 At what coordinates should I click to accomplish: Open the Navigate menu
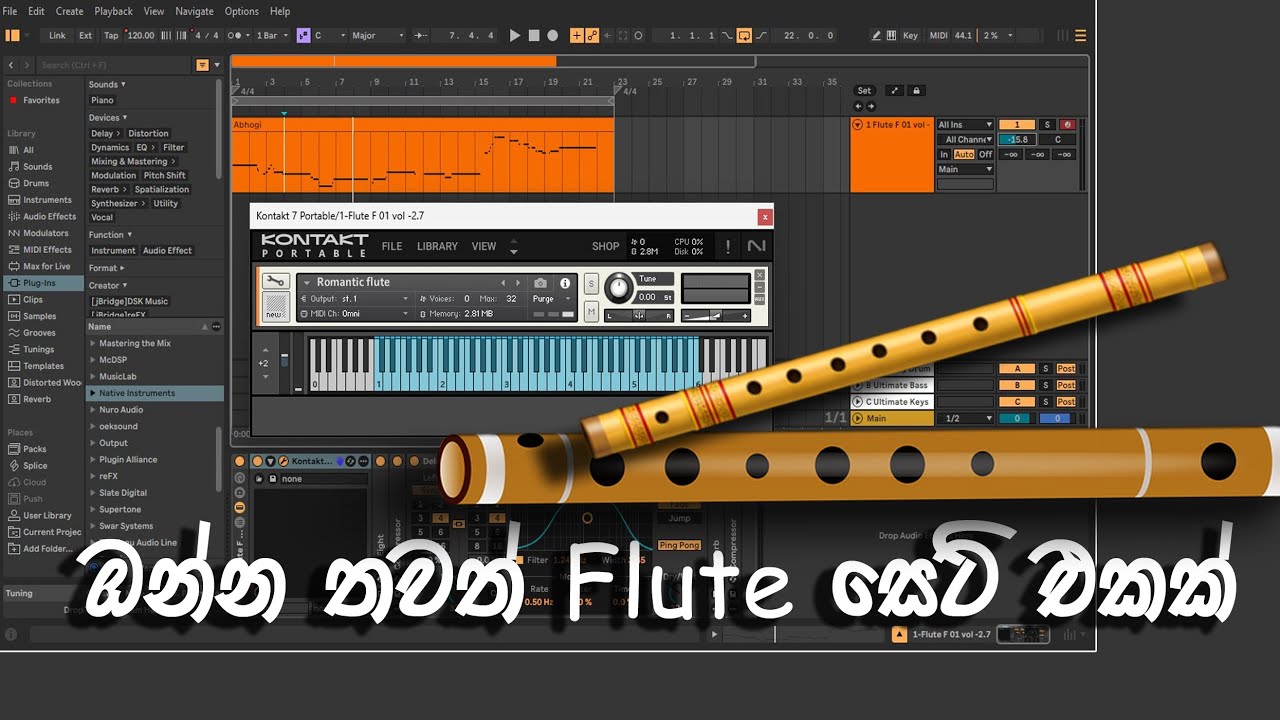pyautogui.click(x=194, y=11)
